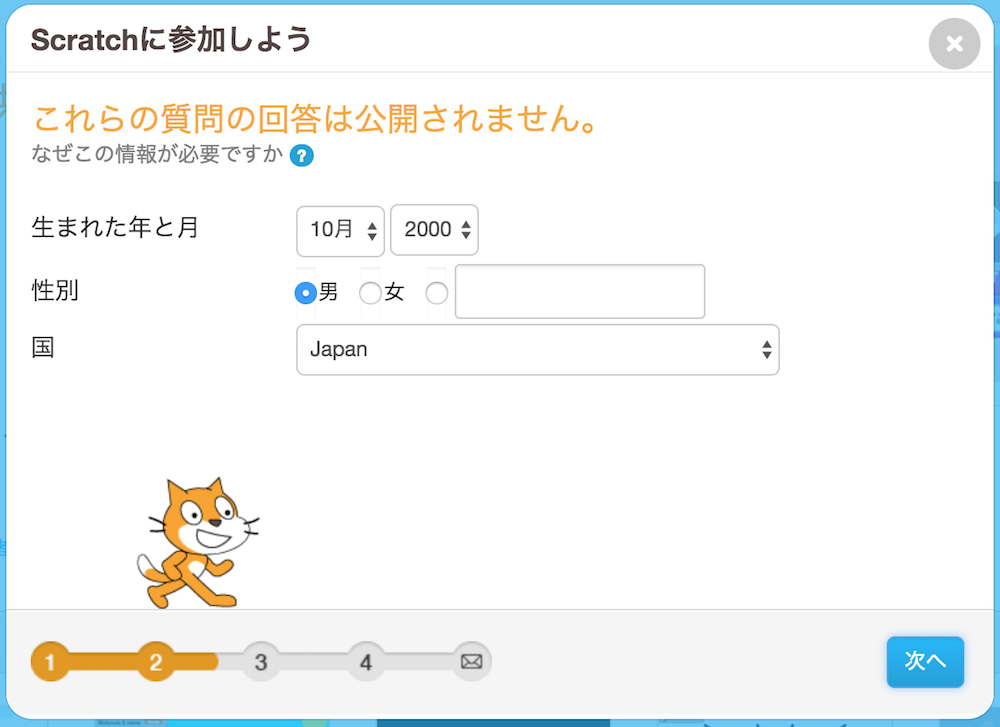The height and width of the screenshot is (727, 1000).
Task: Close the Scratch join dialog
Action: pyautogui.click(x=954, y=44)
